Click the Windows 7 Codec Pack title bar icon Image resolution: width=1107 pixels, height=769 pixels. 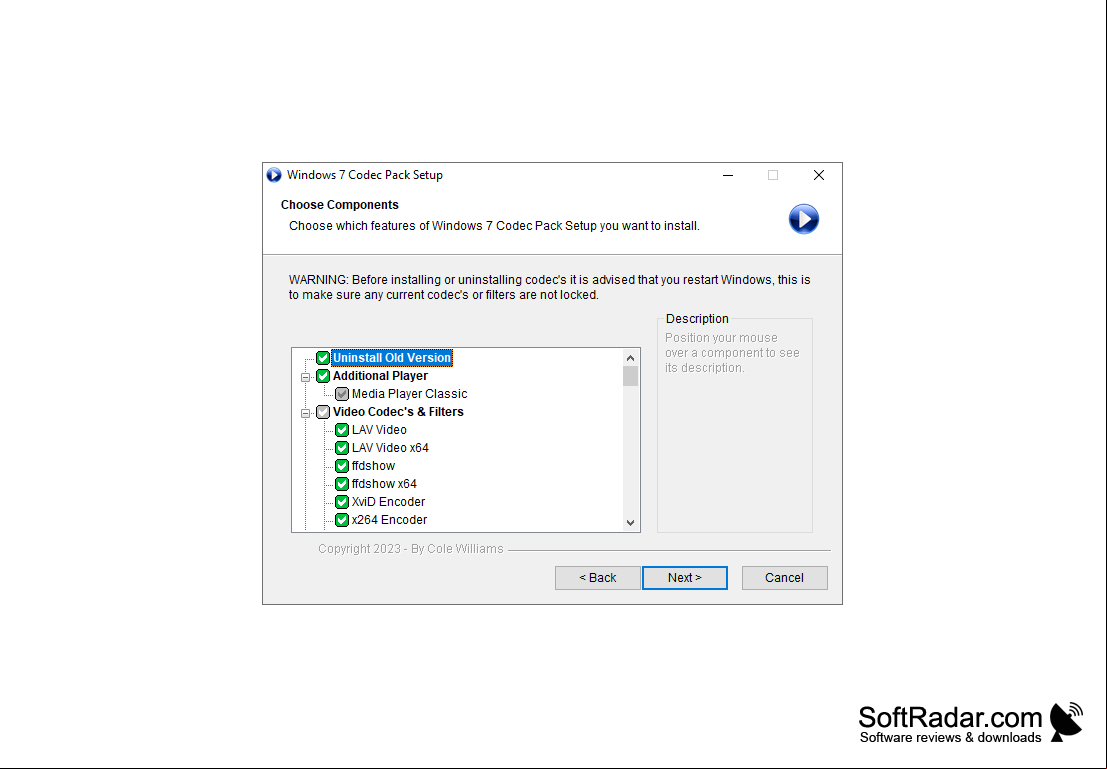[x=274, y=175]
